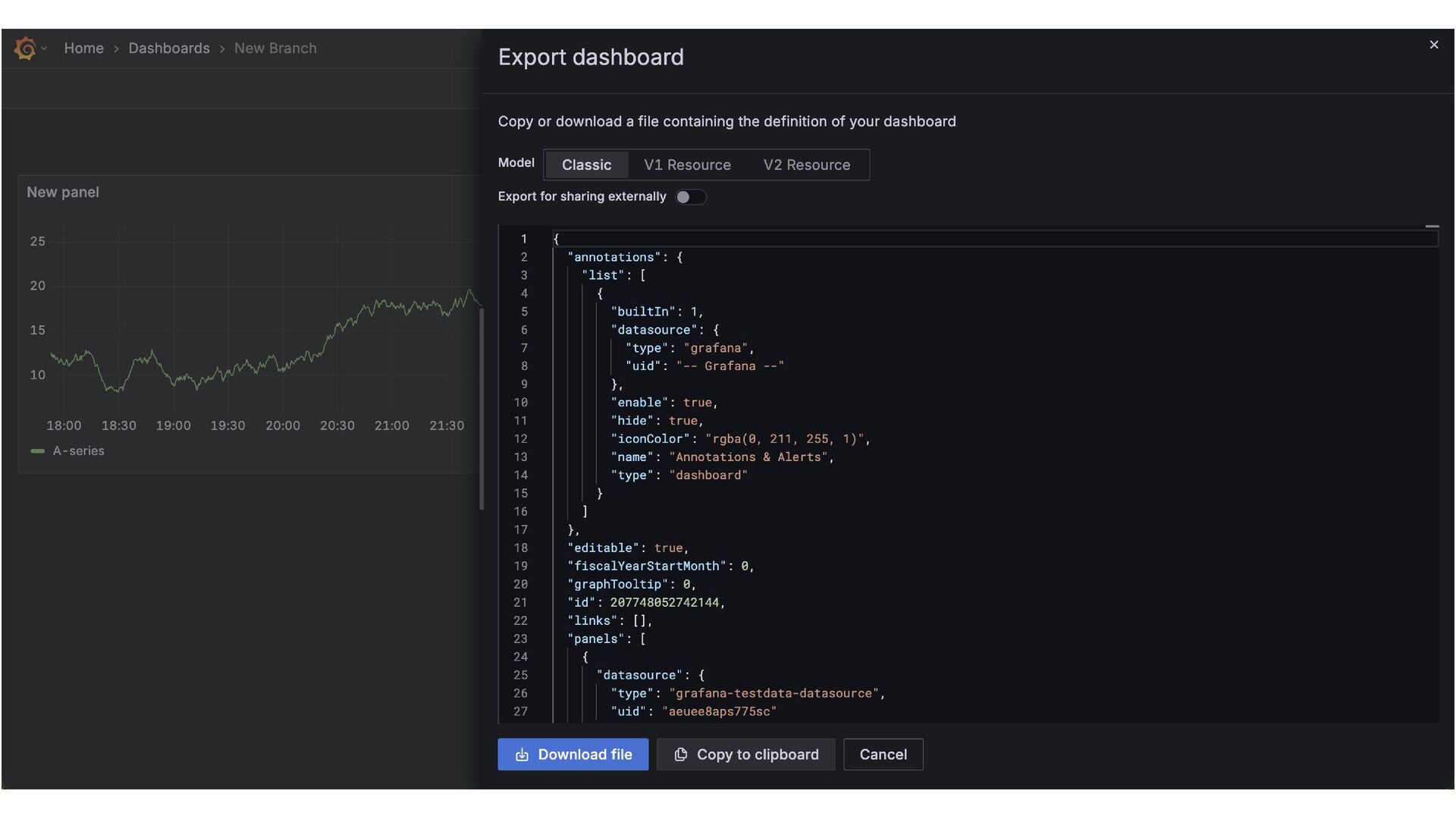Open the Dashboards breadcrumb link
1456x819 pixels.
point(168,49)
